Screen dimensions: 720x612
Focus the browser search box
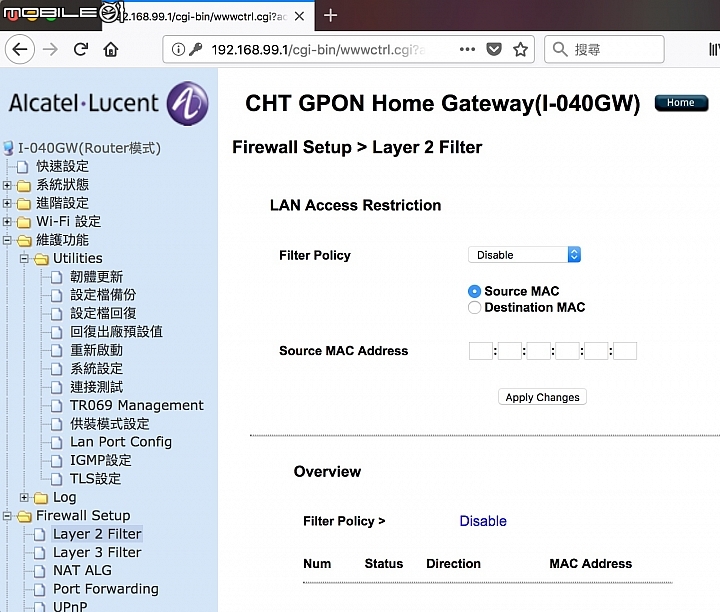coord(604,49)
